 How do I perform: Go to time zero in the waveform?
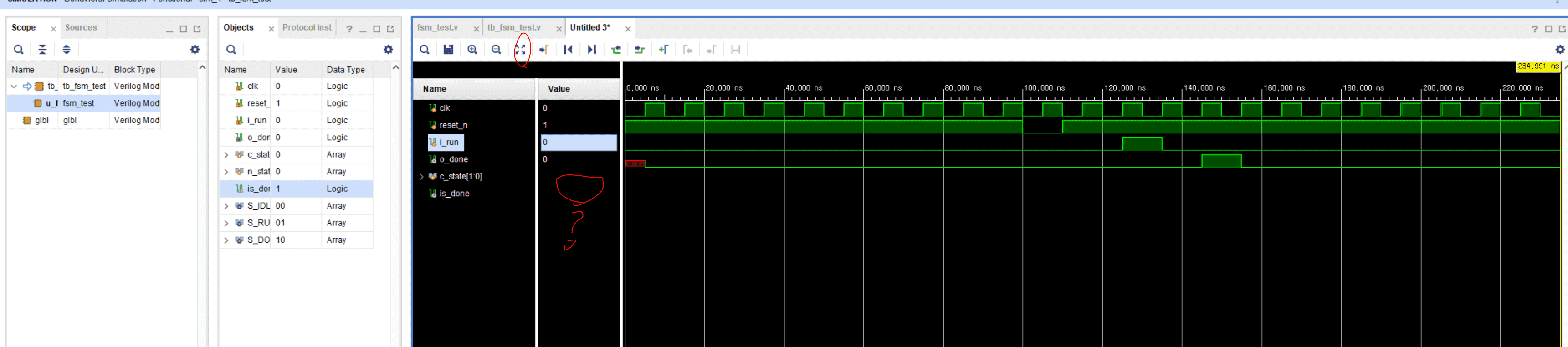[568, 49]
